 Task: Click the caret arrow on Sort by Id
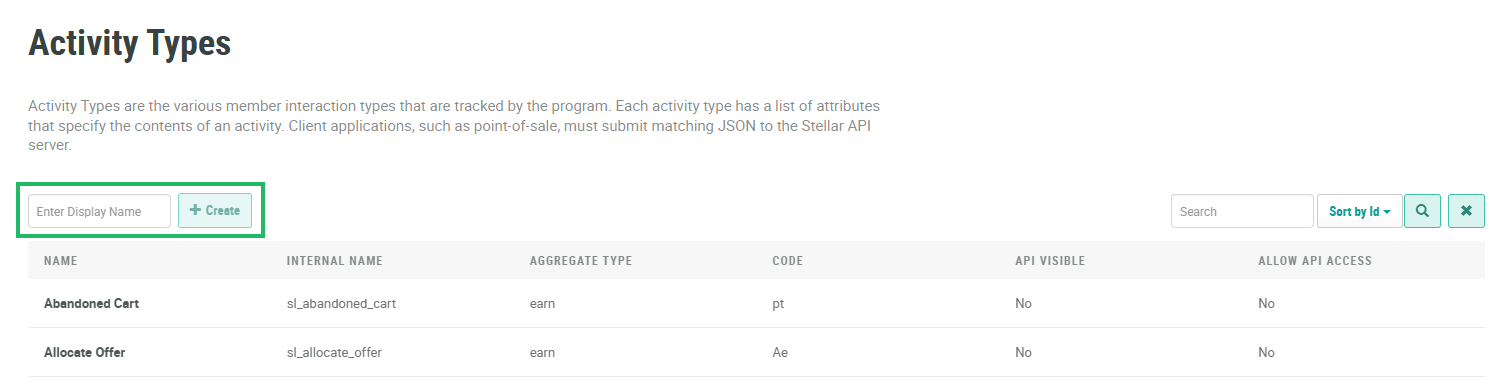click(1387, 212)
